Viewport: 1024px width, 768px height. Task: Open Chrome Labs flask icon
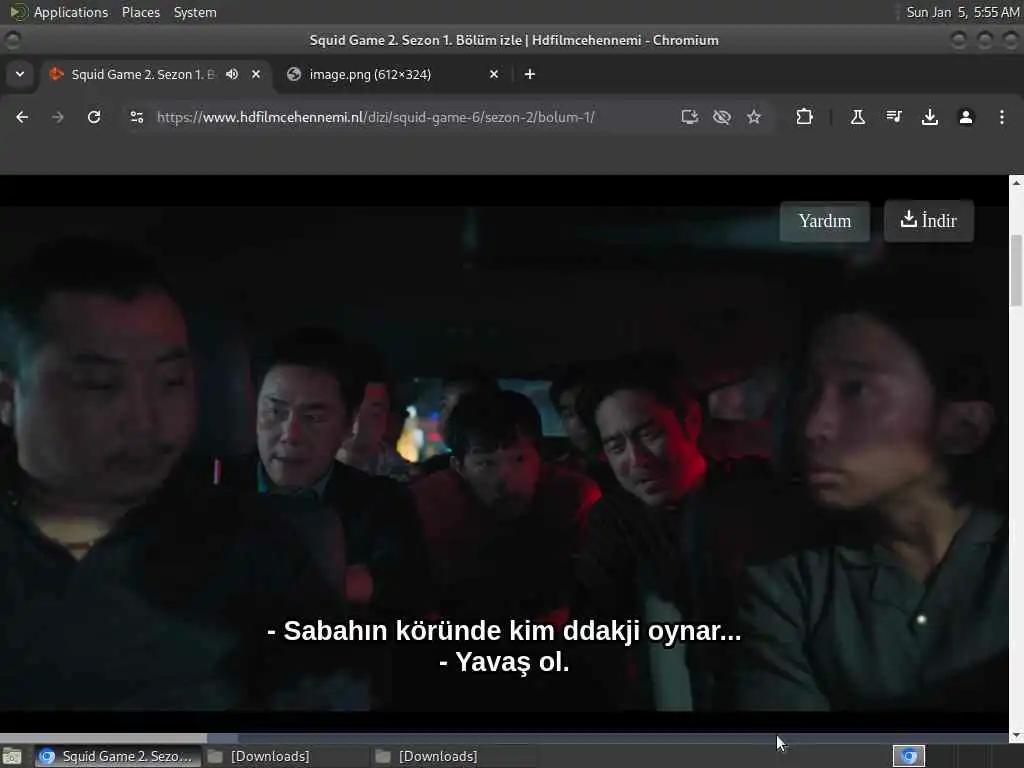coord(857,117)
